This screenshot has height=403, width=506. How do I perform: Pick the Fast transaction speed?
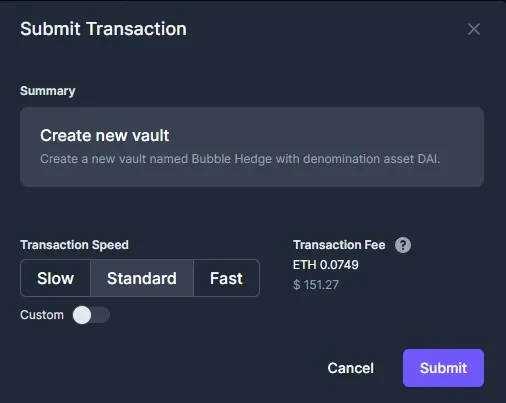coord(226,278)
